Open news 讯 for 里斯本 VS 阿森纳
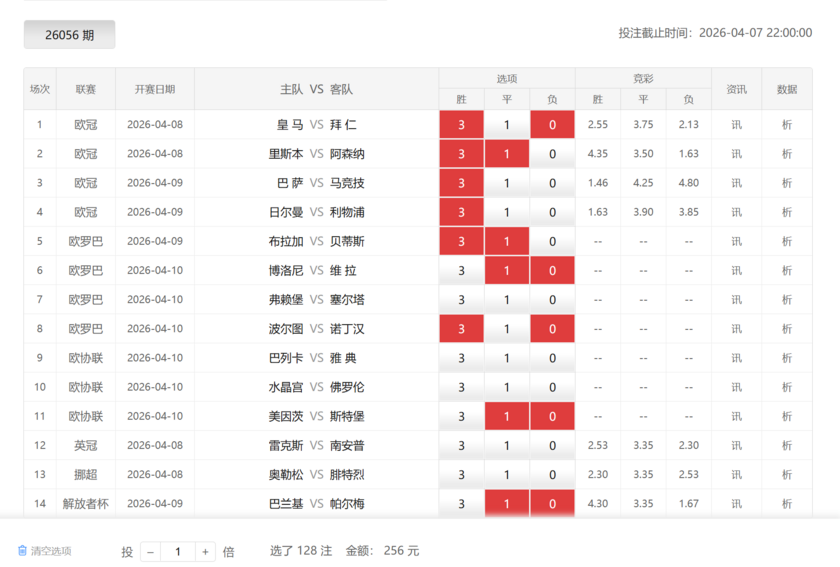840x567 pixels. point(737,154)
